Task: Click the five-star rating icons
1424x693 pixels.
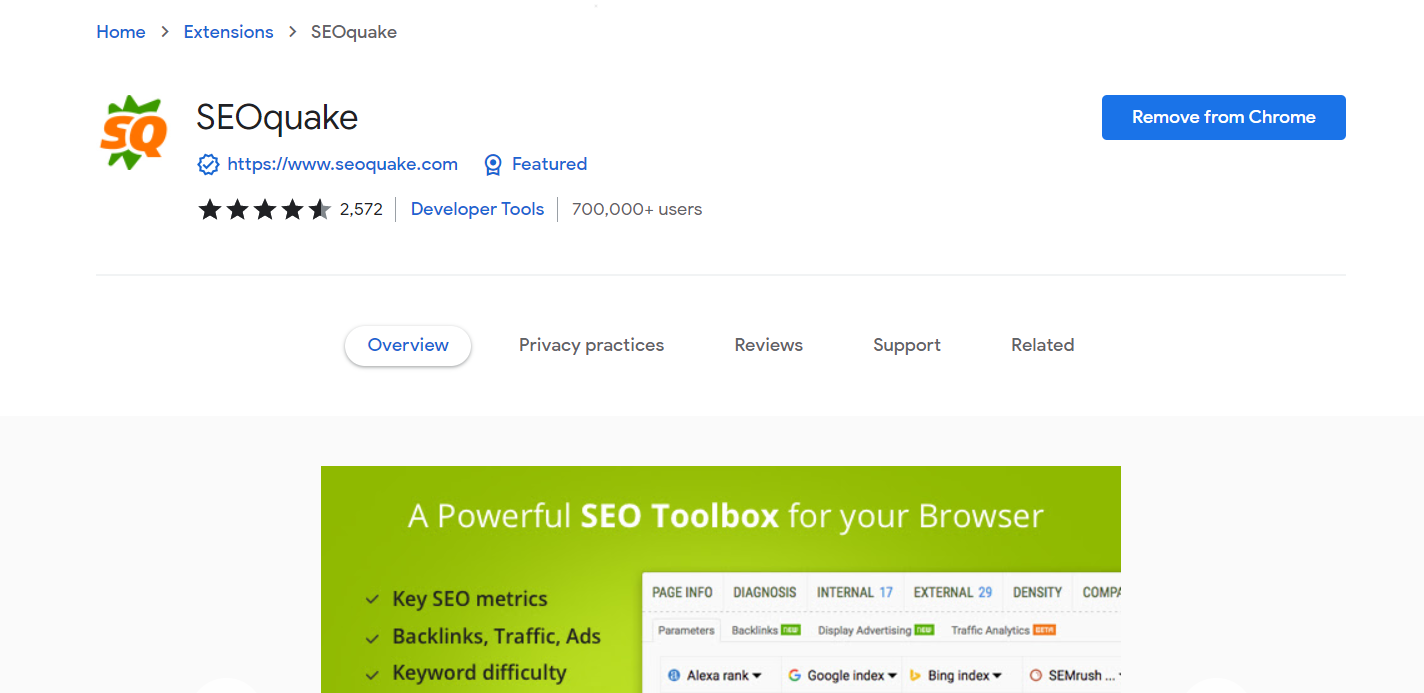Action: (264, 209)
